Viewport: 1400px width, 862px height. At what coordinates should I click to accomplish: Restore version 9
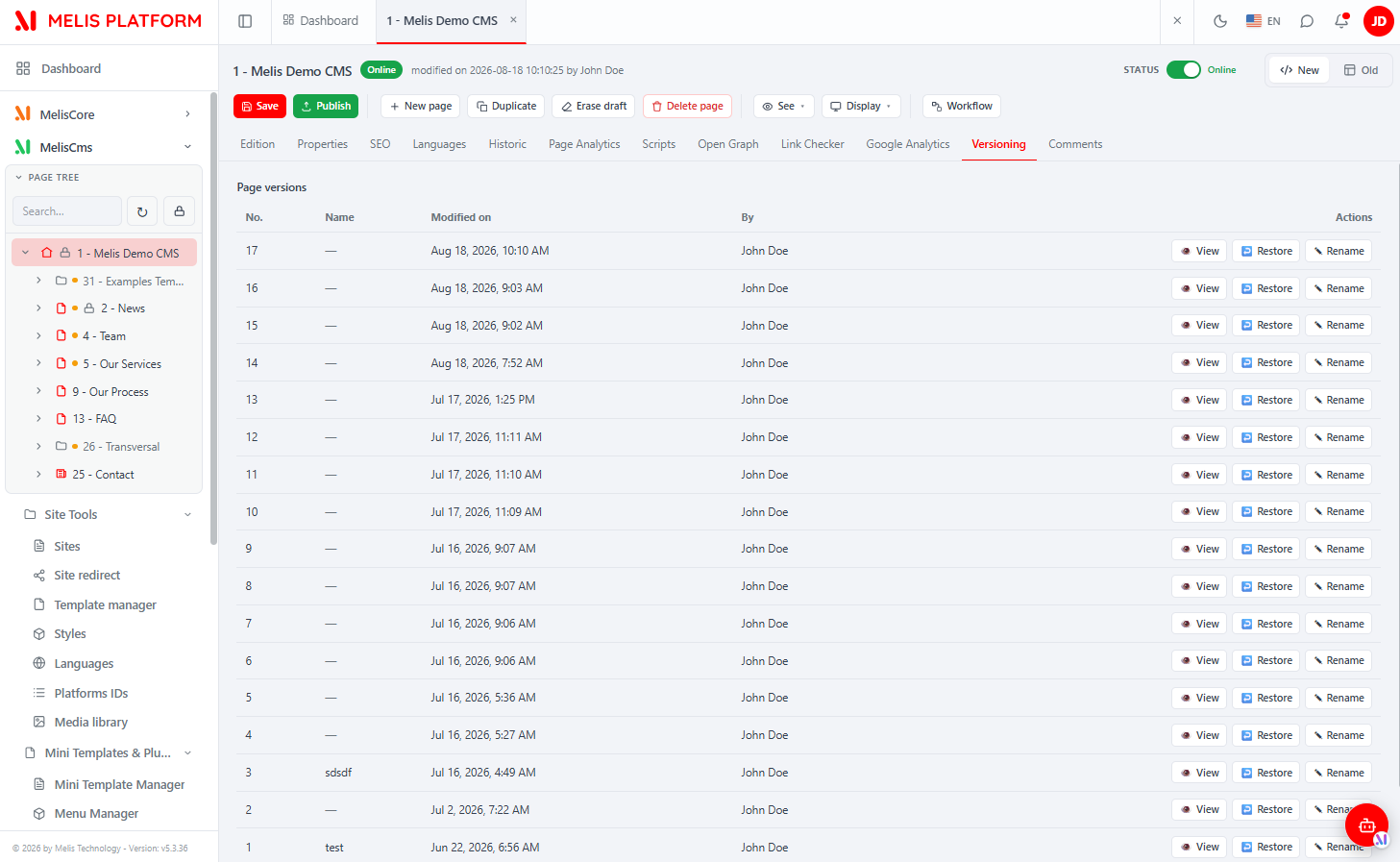coord(1266,549)
